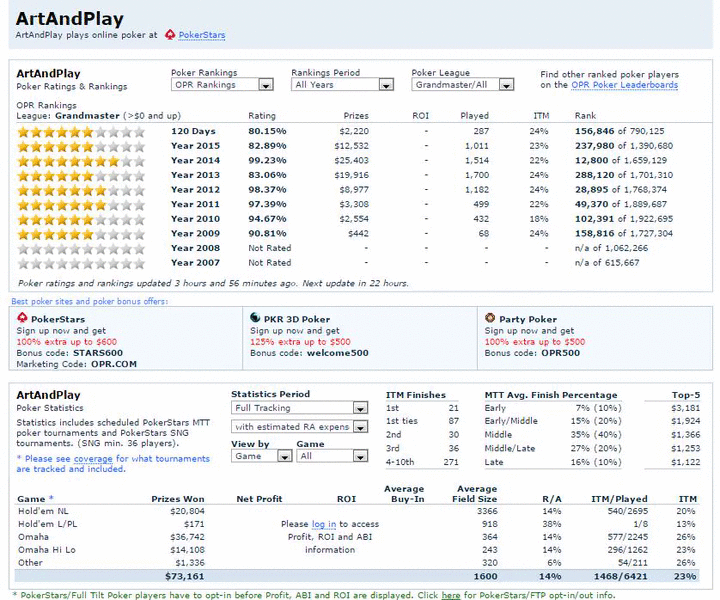Screen dimensions: 720x600
Task: Open the Full Tracking statistics period dropdown
Action: [x=299, y=408]
